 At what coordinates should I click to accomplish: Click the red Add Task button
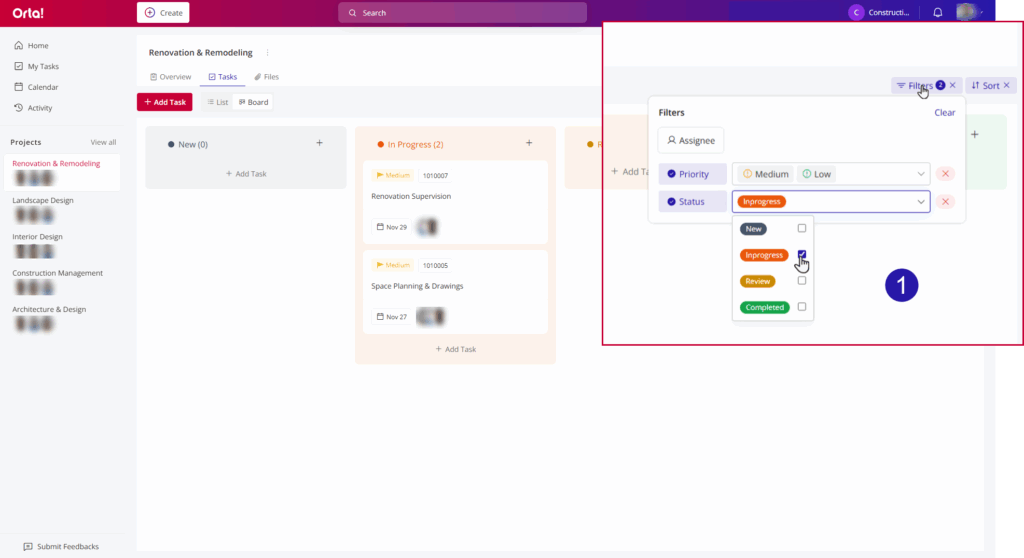point(164,102)
